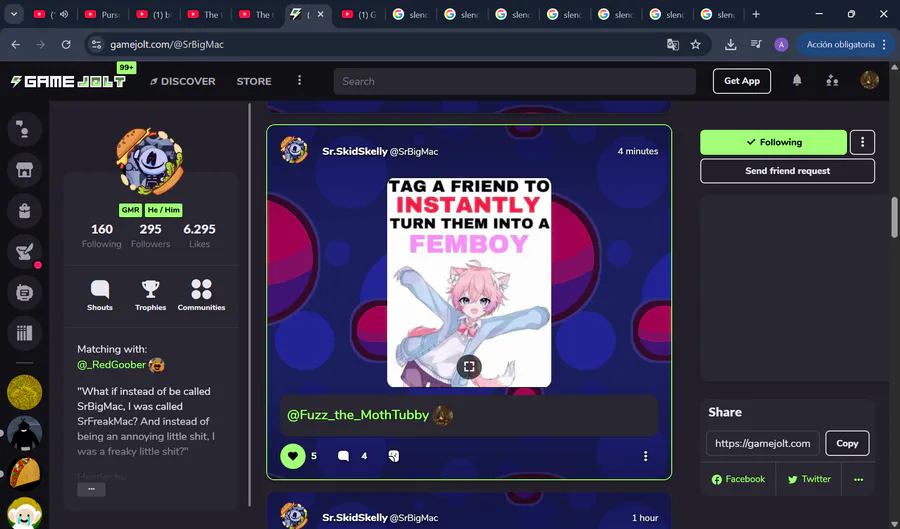Toggle the Following button
This screenshot has width=900, height=529.
773,142
